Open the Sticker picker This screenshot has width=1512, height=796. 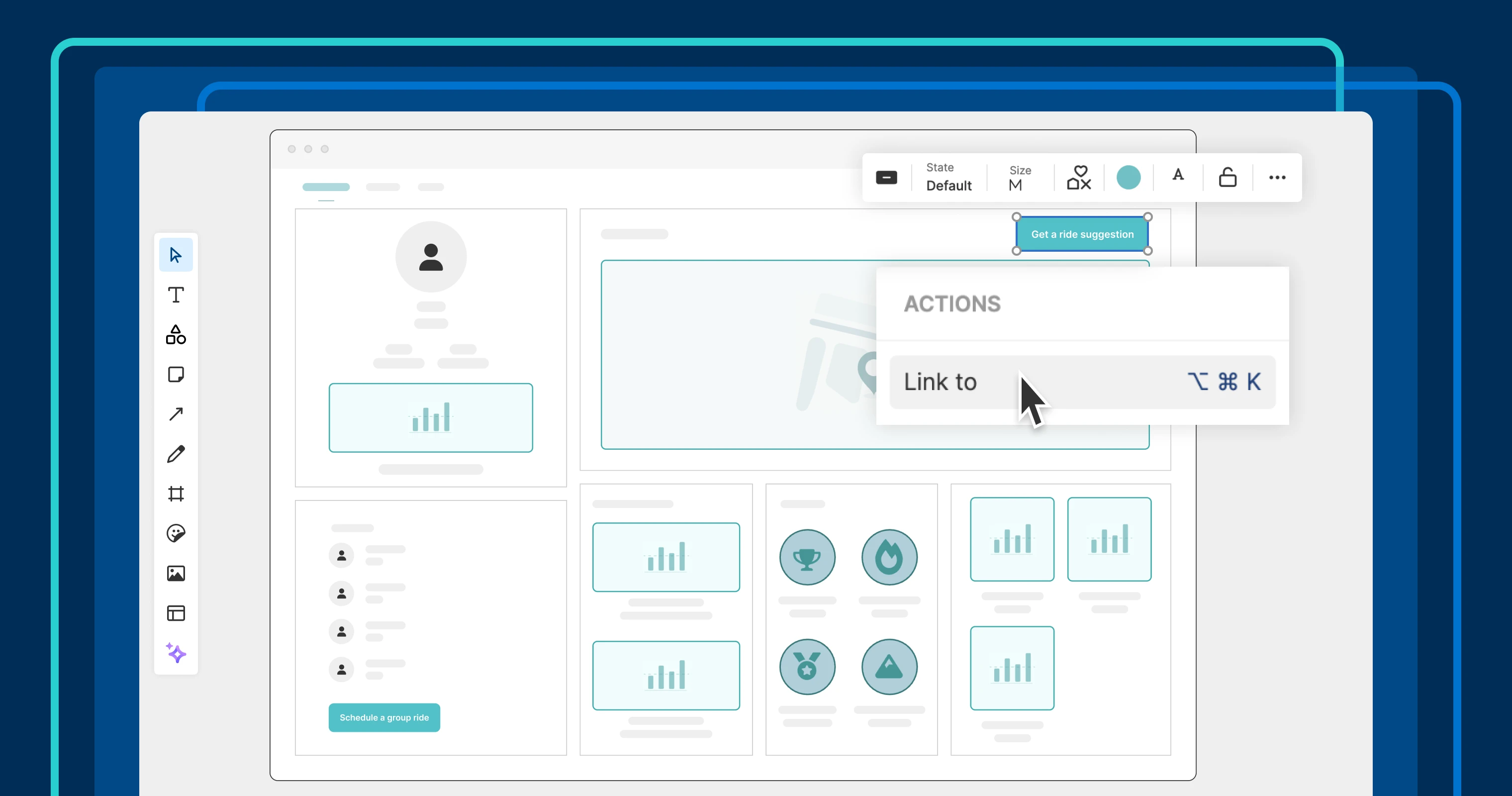point(176,533)
